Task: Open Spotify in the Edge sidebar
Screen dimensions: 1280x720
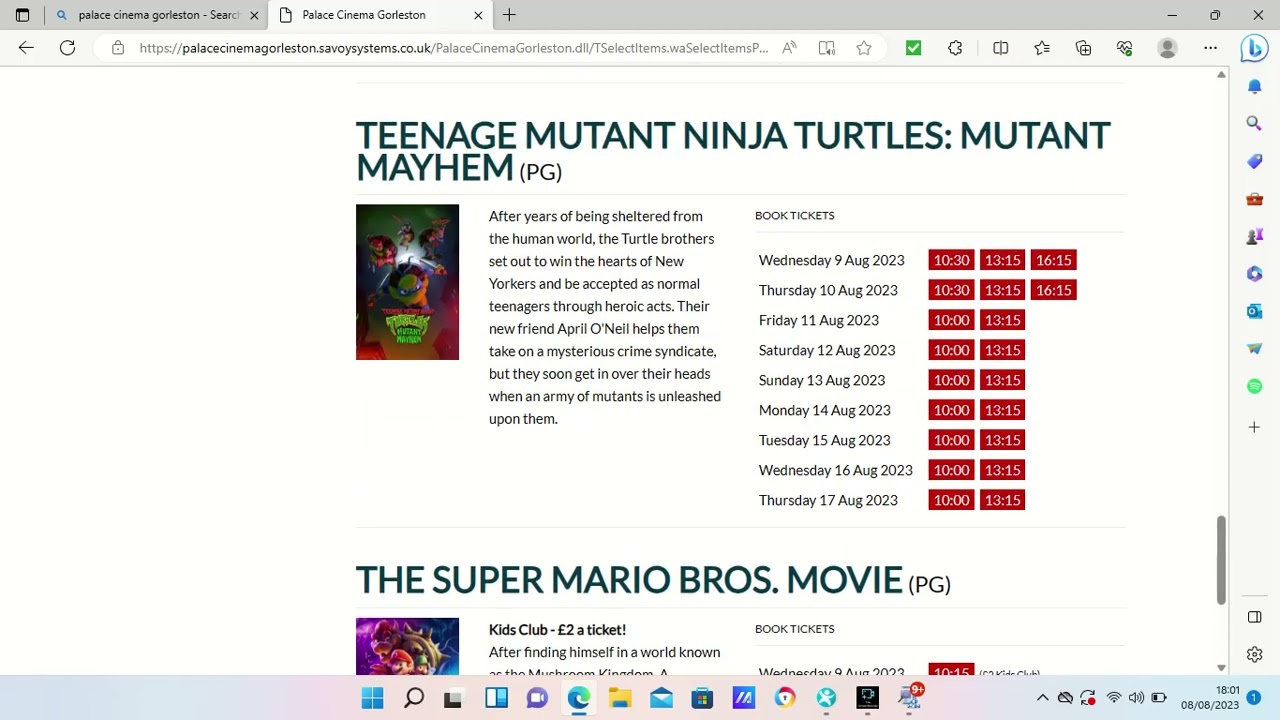Action: click(x=1254, y=386)
